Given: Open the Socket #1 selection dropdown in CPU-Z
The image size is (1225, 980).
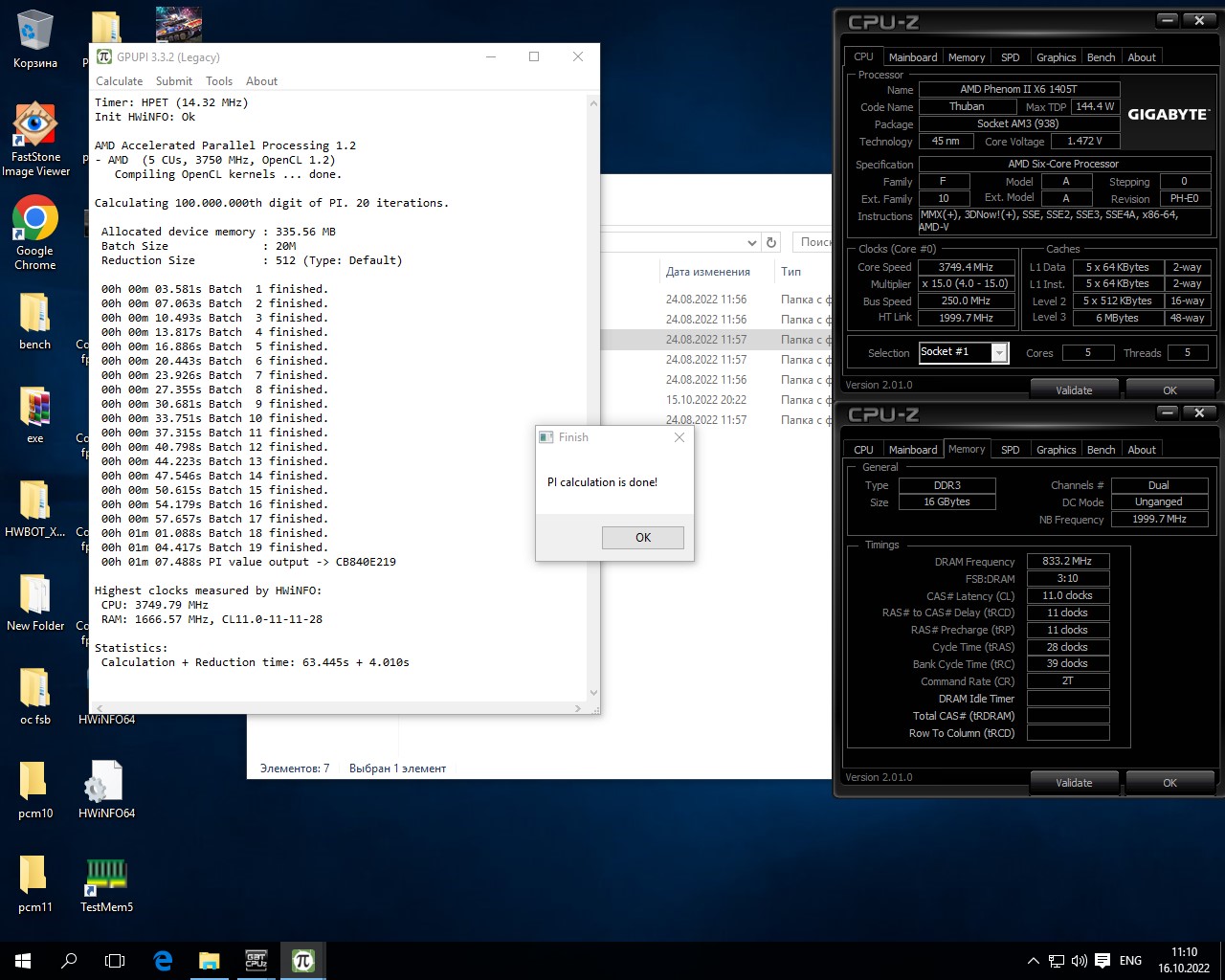Looking at the screenshot, I should click(999, 352).
